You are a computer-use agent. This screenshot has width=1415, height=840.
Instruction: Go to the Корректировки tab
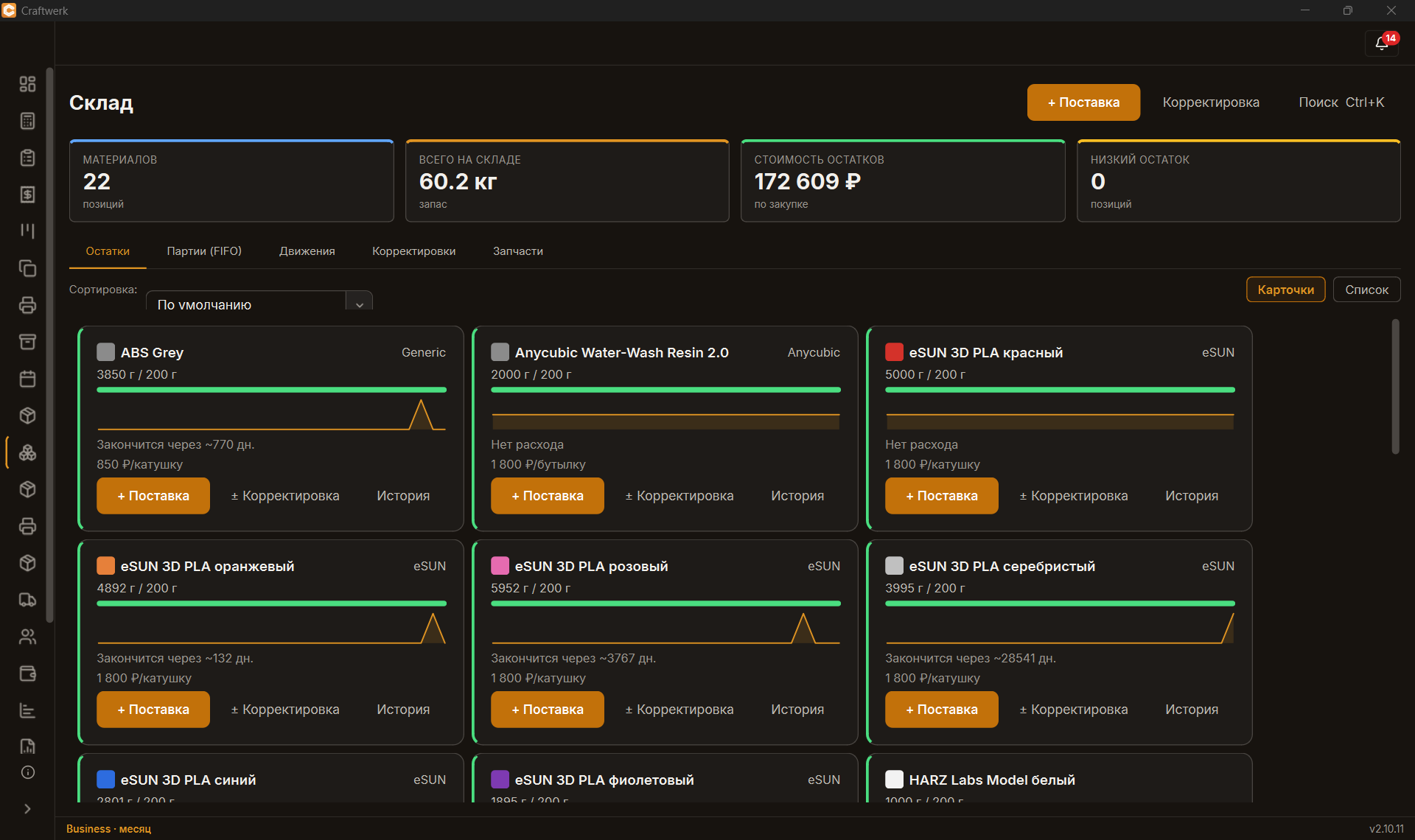point(413,251)
